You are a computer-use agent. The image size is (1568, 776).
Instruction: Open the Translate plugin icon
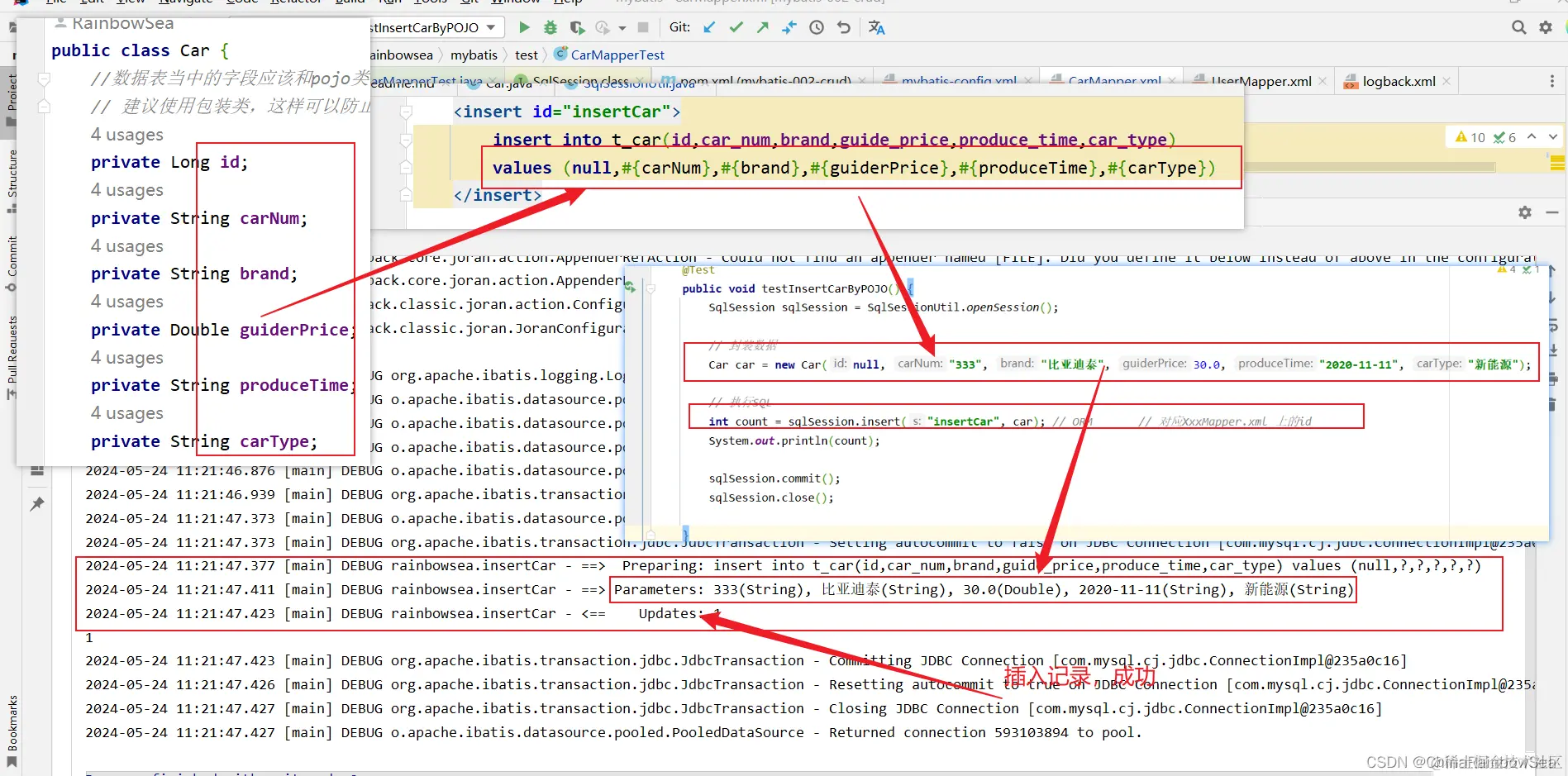pyautogui.click(x=877, y=27)
